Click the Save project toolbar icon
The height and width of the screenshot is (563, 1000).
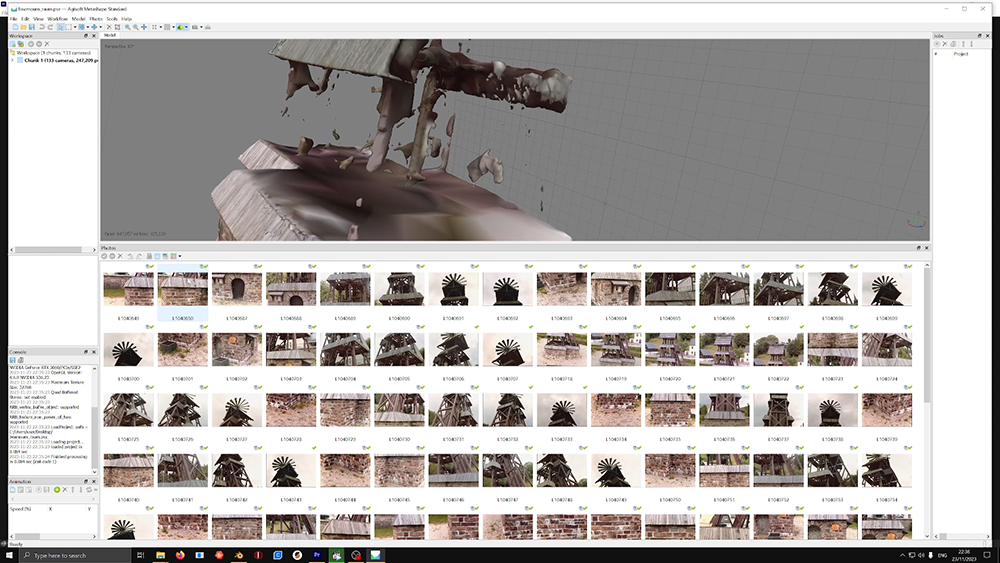[31, 27]
